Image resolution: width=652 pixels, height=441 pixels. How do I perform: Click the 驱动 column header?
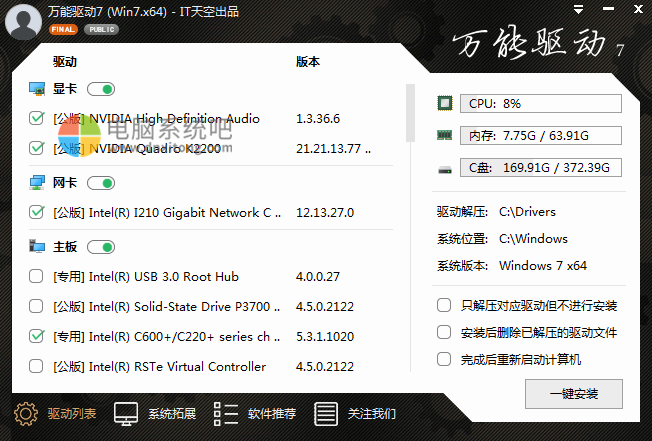pyautogui.click(x=65, y=62)
